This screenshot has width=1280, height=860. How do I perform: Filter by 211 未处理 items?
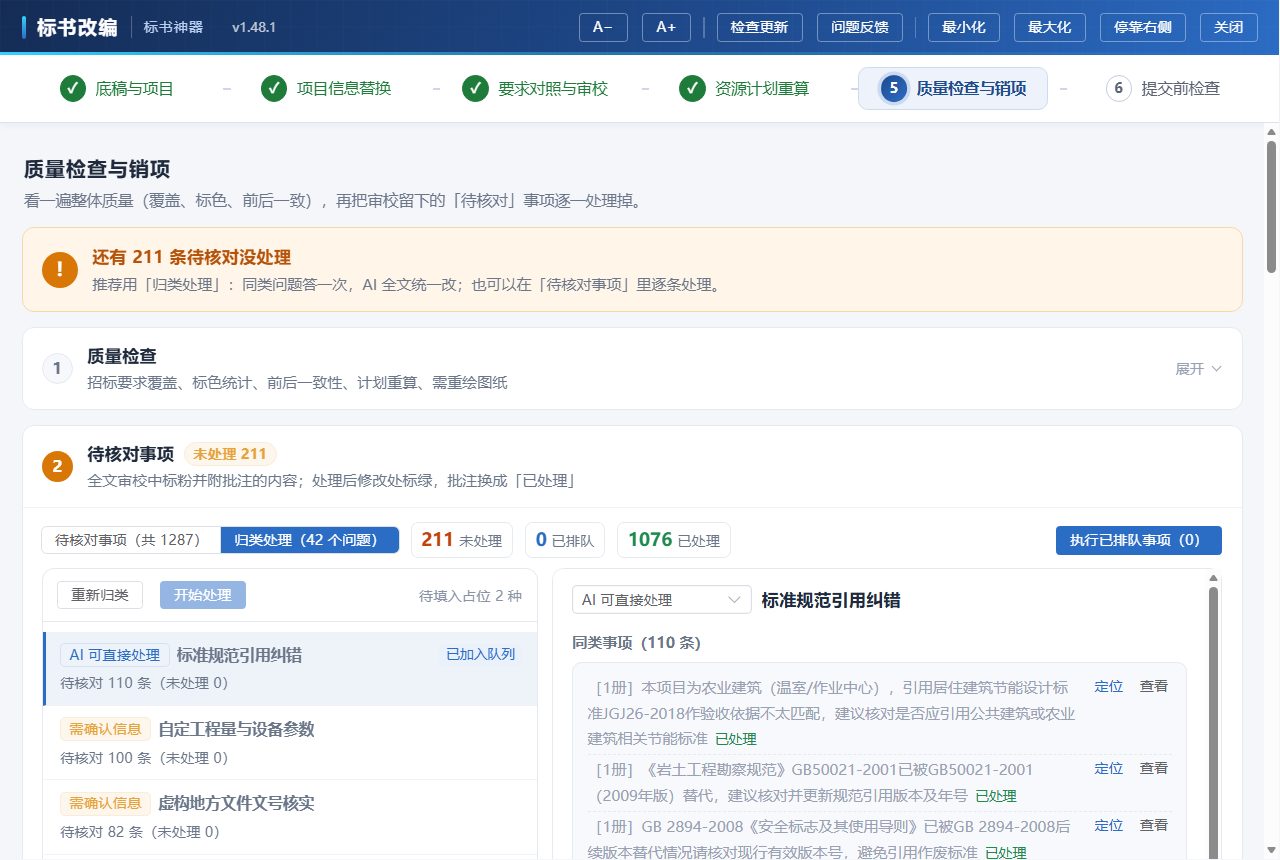click(462, 540)
